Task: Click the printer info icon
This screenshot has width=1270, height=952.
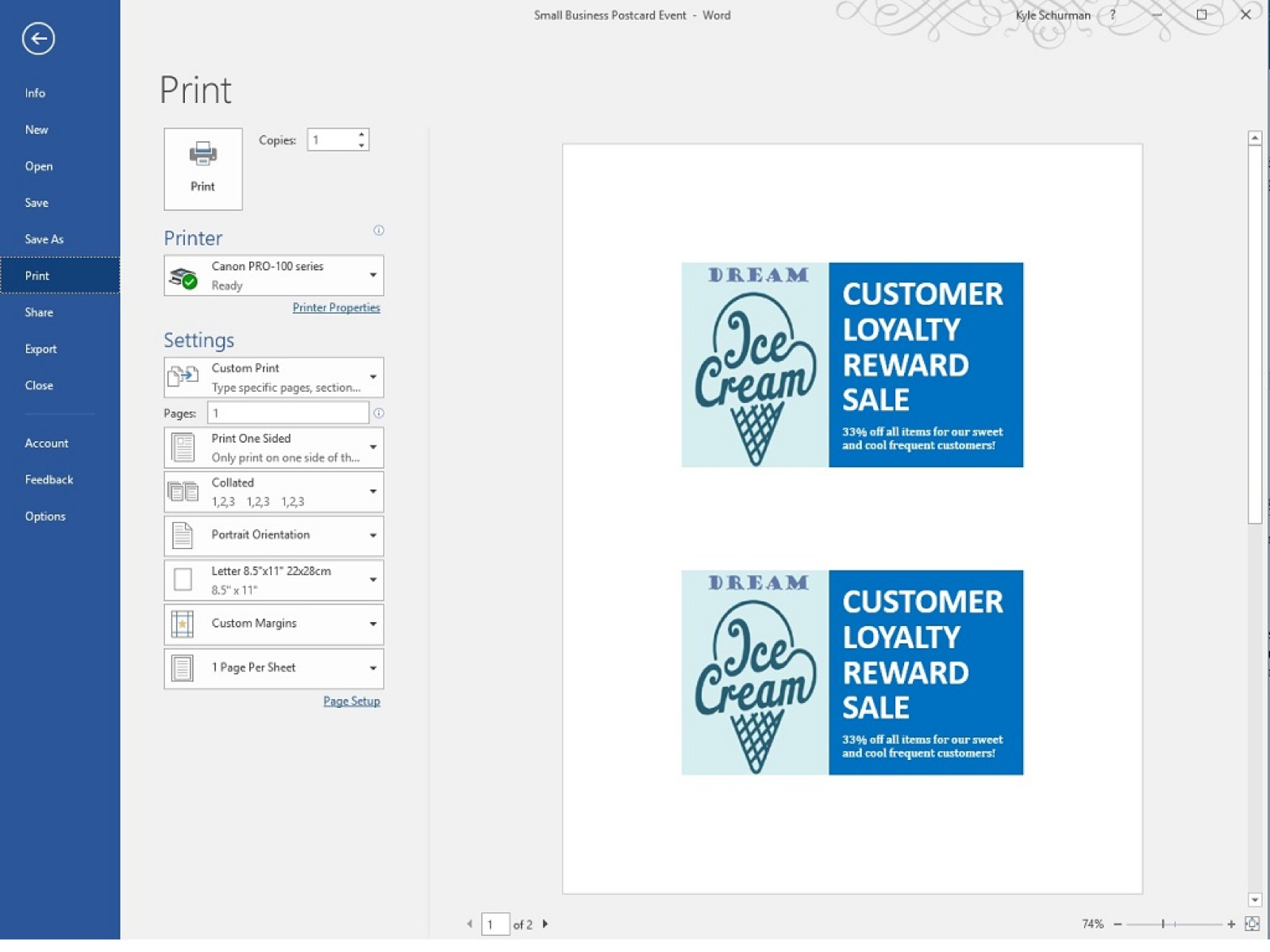Action: 379,231
